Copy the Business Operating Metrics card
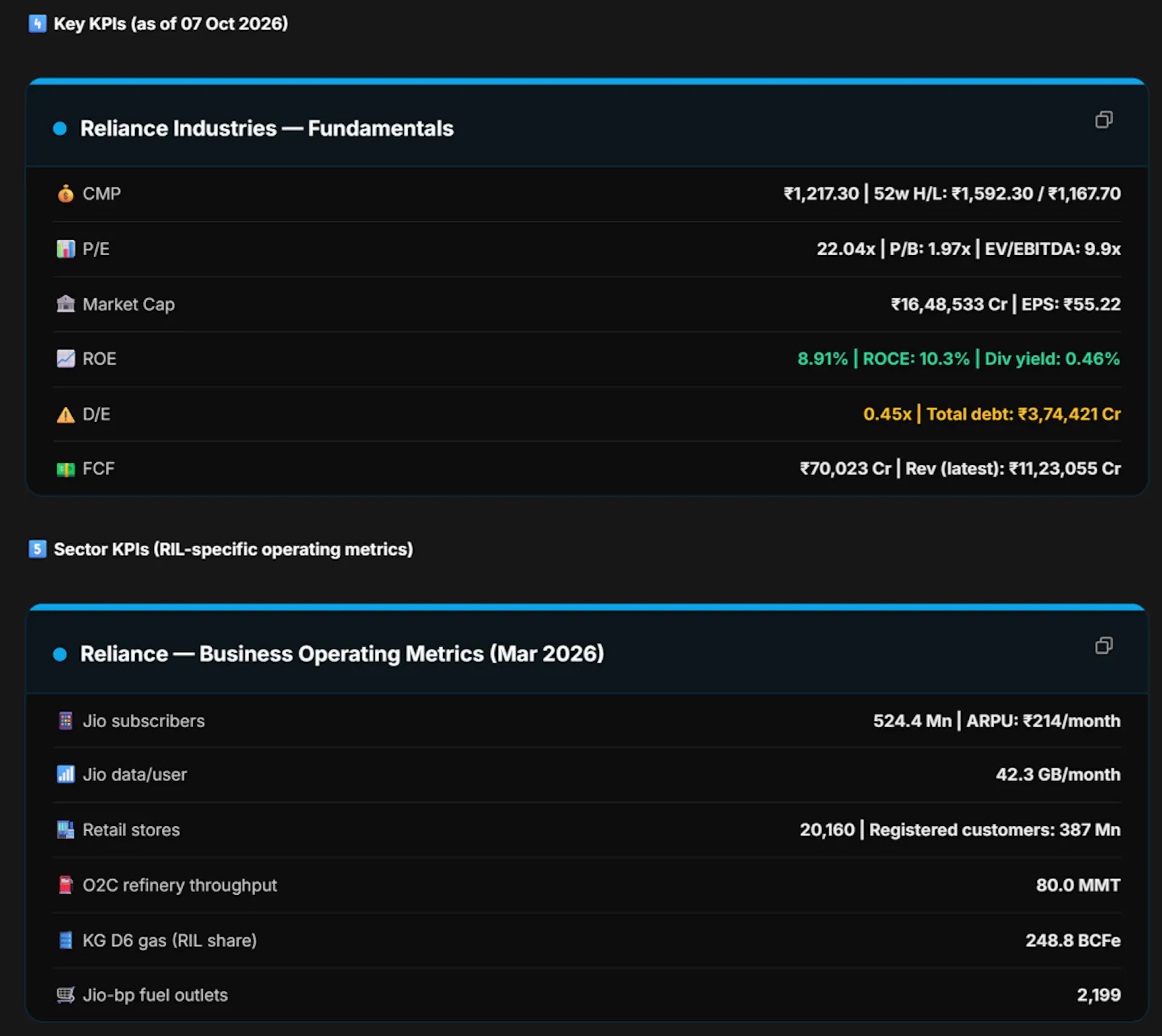1162x1036 pixels. [1104, 645]
